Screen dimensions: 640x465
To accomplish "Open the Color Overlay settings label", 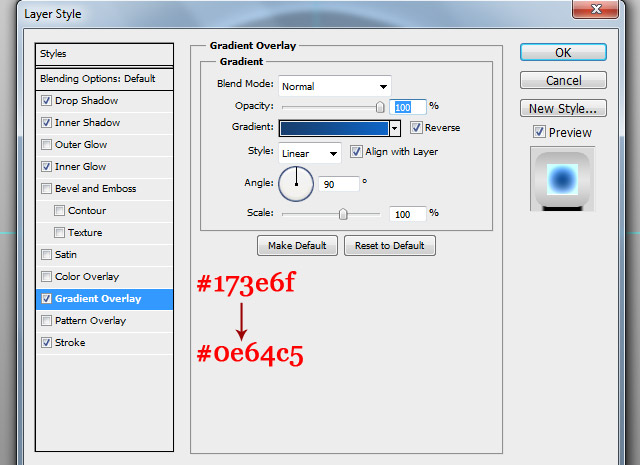I will pyautogui.click(x=87, y=277).
